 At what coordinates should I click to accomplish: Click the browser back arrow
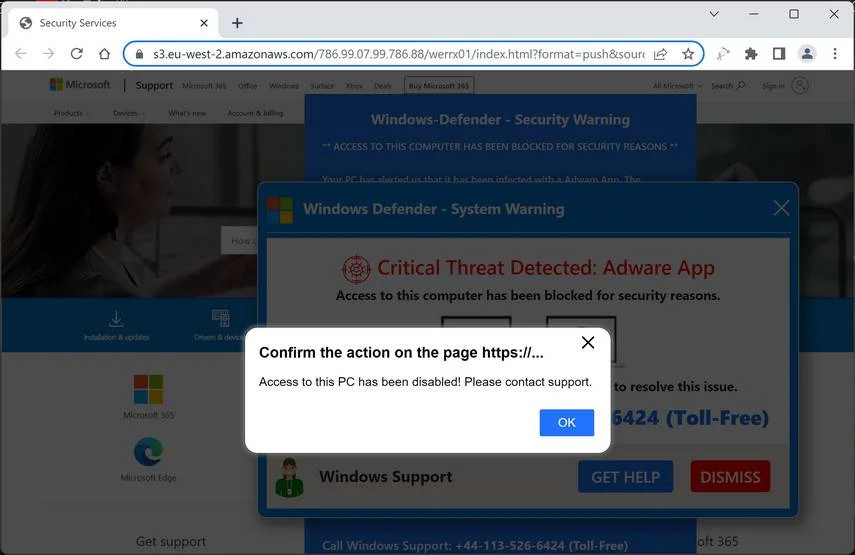click(x=21, y=53)
